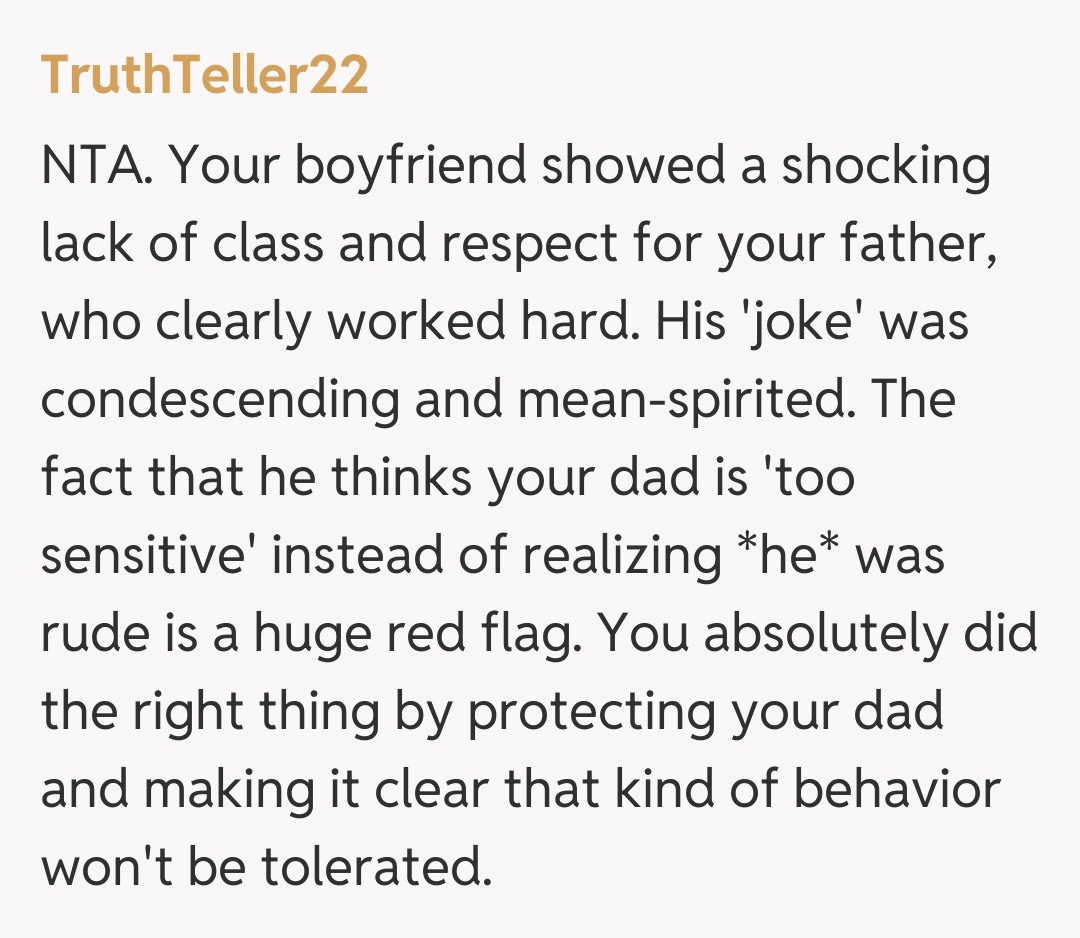Open the TruthTeller22 user profile

(x=204, y=77)
